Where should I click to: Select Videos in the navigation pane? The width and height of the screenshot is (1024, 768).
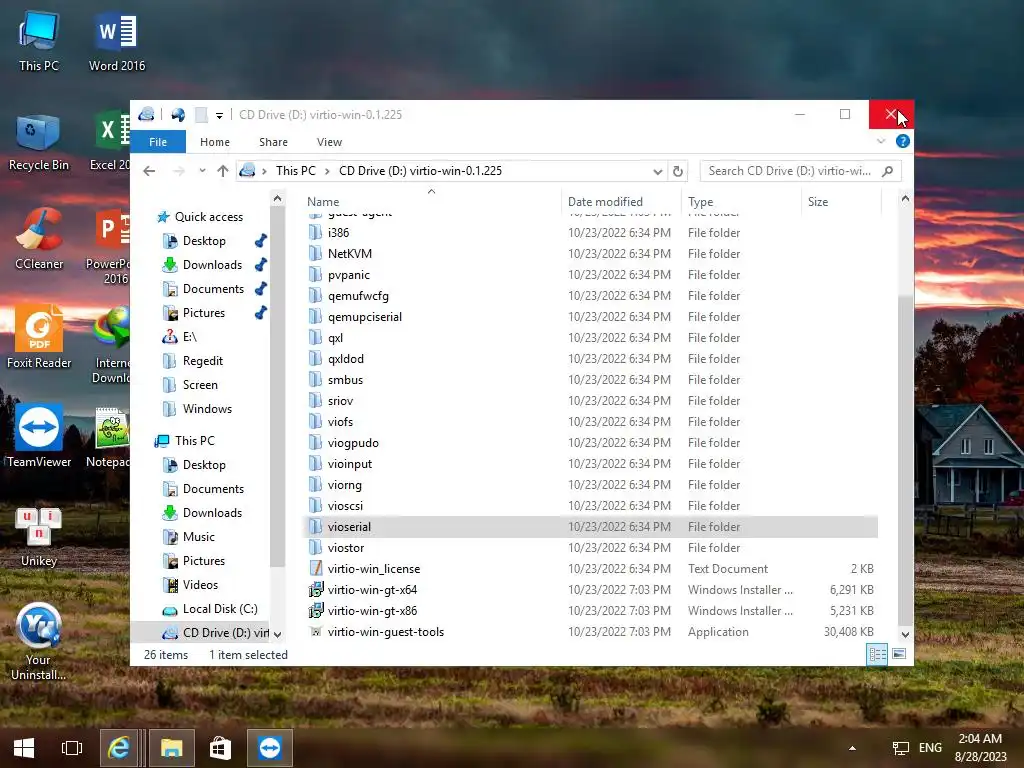200,584
